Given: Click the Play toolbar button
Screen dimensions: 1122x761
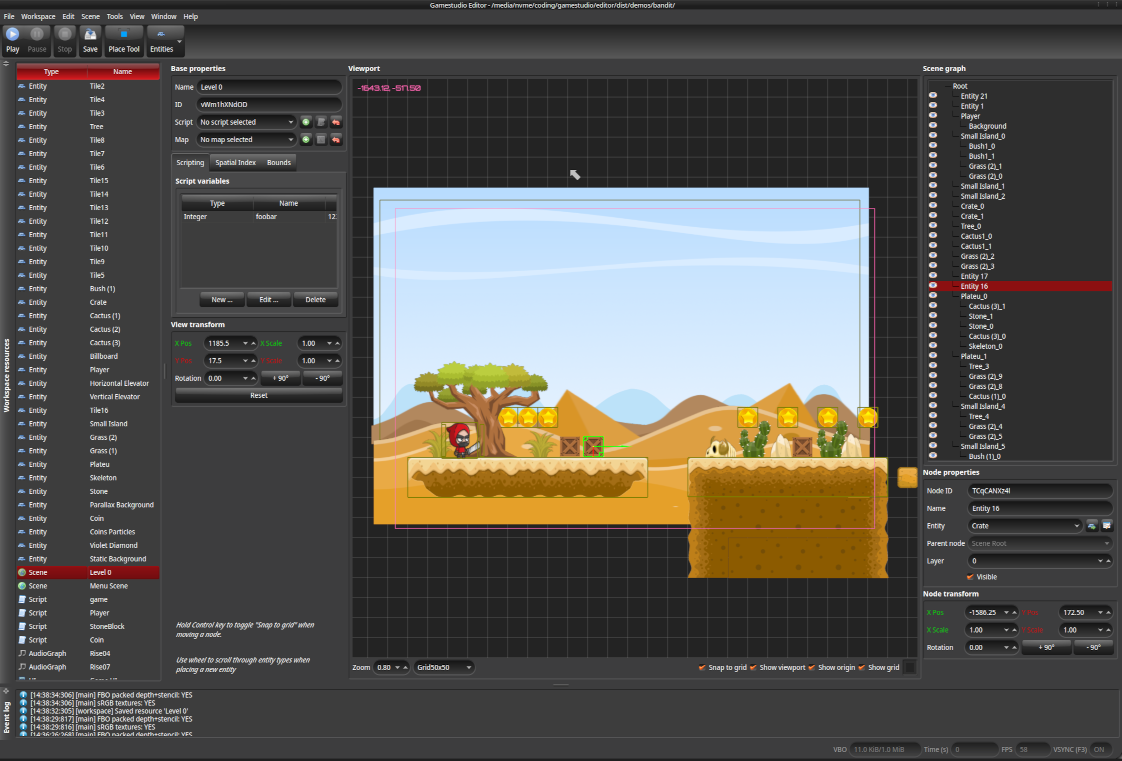Looking at the screenshot, I should click(x=12, y=40).
